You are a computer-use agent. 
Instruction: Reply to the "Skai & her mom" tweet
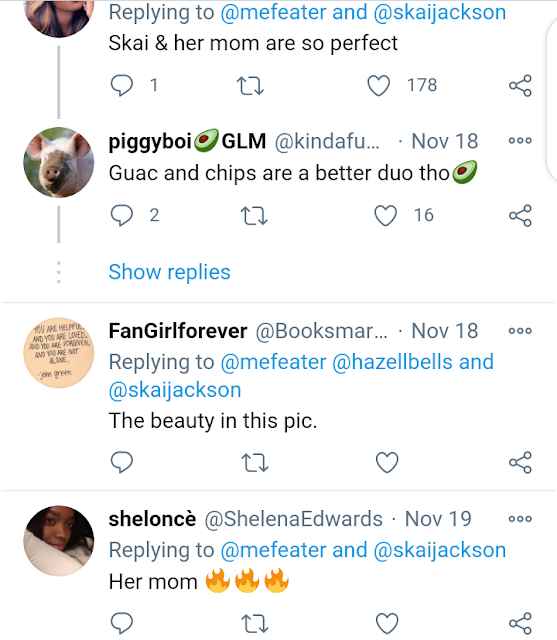coord(122,86)
